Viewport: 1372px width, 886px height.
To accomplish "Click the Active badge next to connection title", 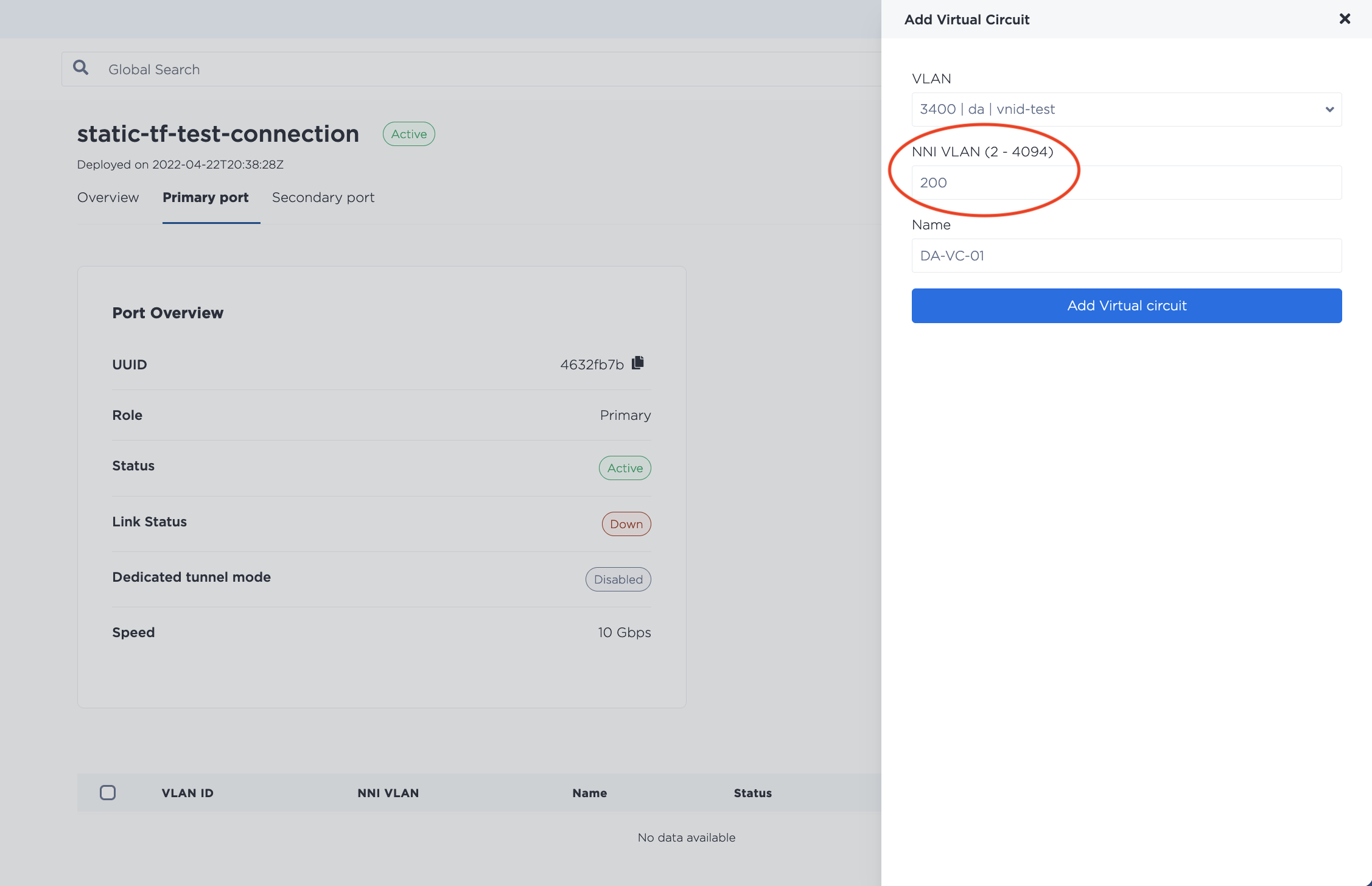I will click(x=409, y=134).
